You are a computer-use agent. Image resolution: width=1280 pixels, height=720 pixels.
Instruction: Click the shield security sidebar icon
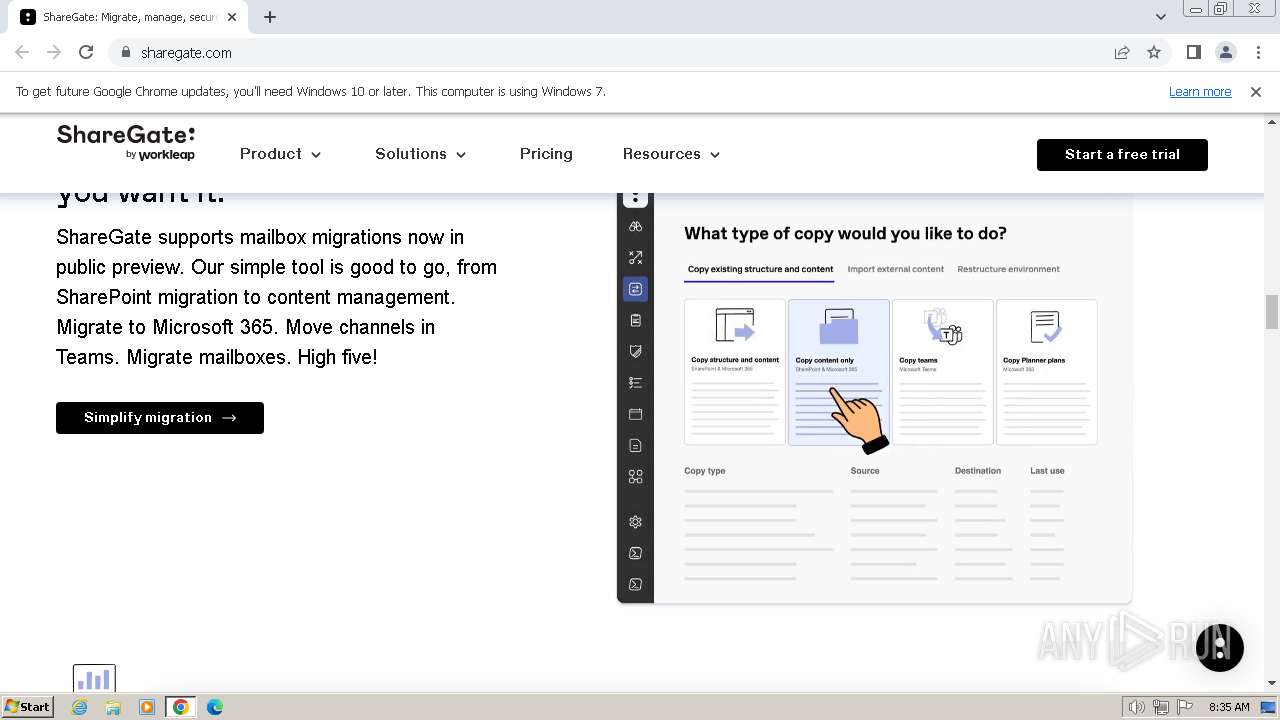[x=635, y=351]
